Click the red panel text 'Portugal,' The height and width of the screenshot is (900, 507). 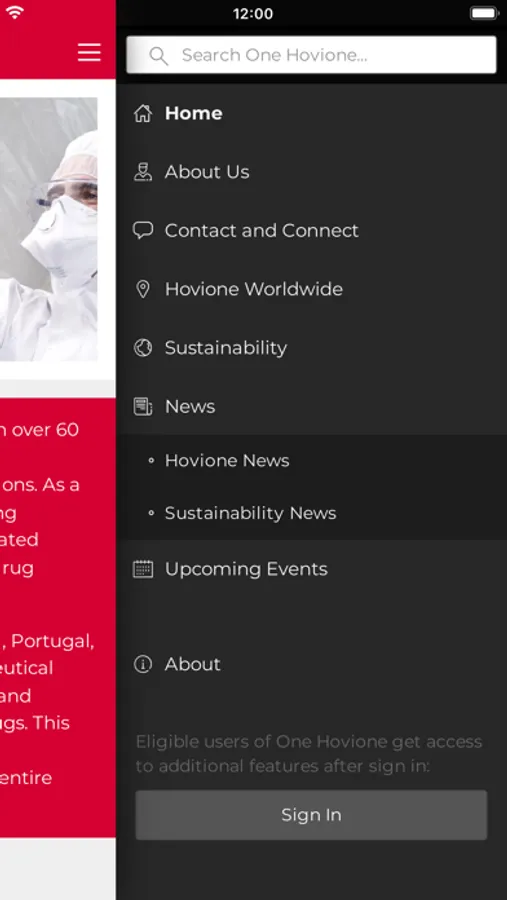point(53,641)
